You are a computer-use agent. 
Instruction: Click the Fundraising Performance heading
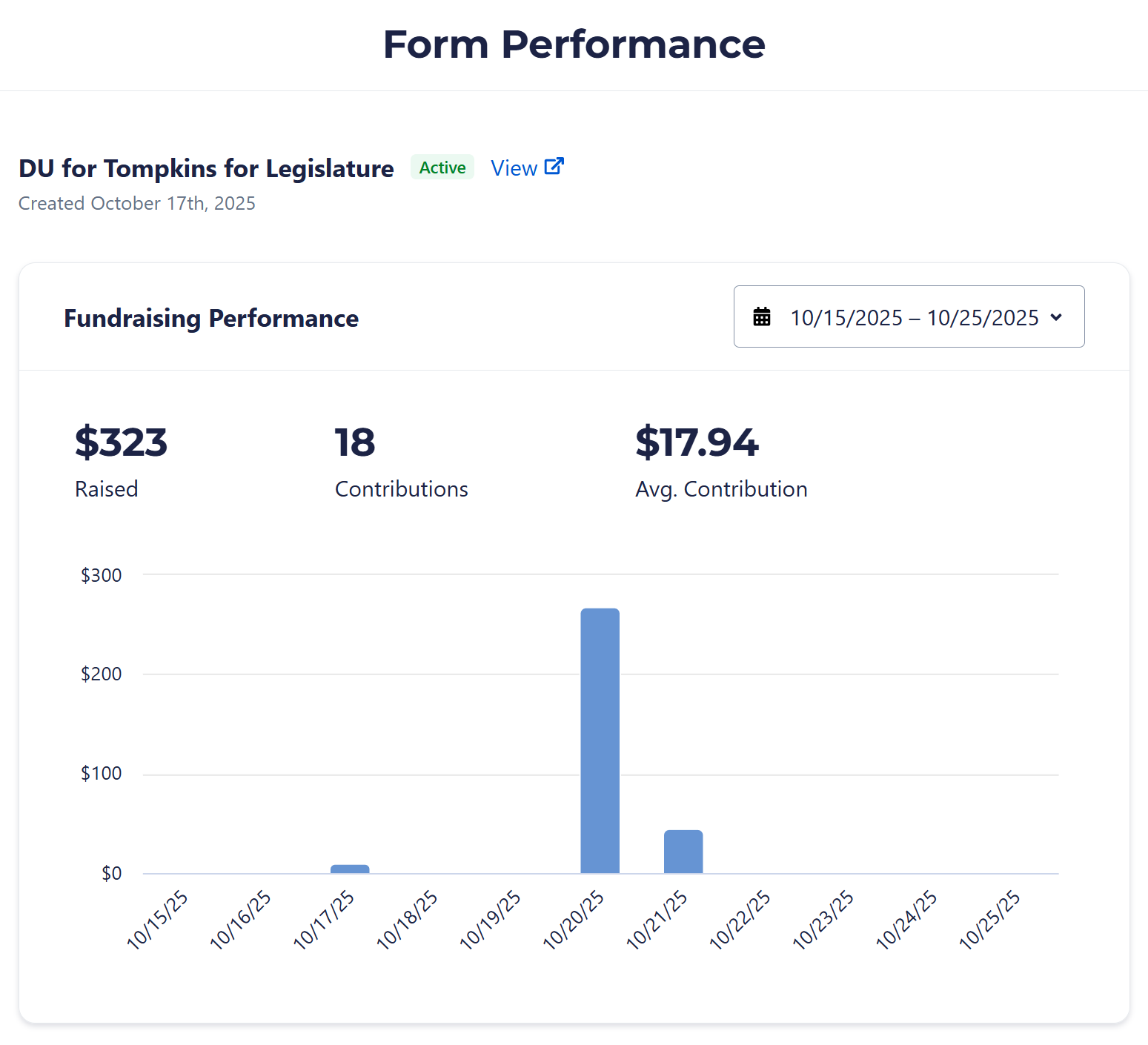click(x=211, y=318)
